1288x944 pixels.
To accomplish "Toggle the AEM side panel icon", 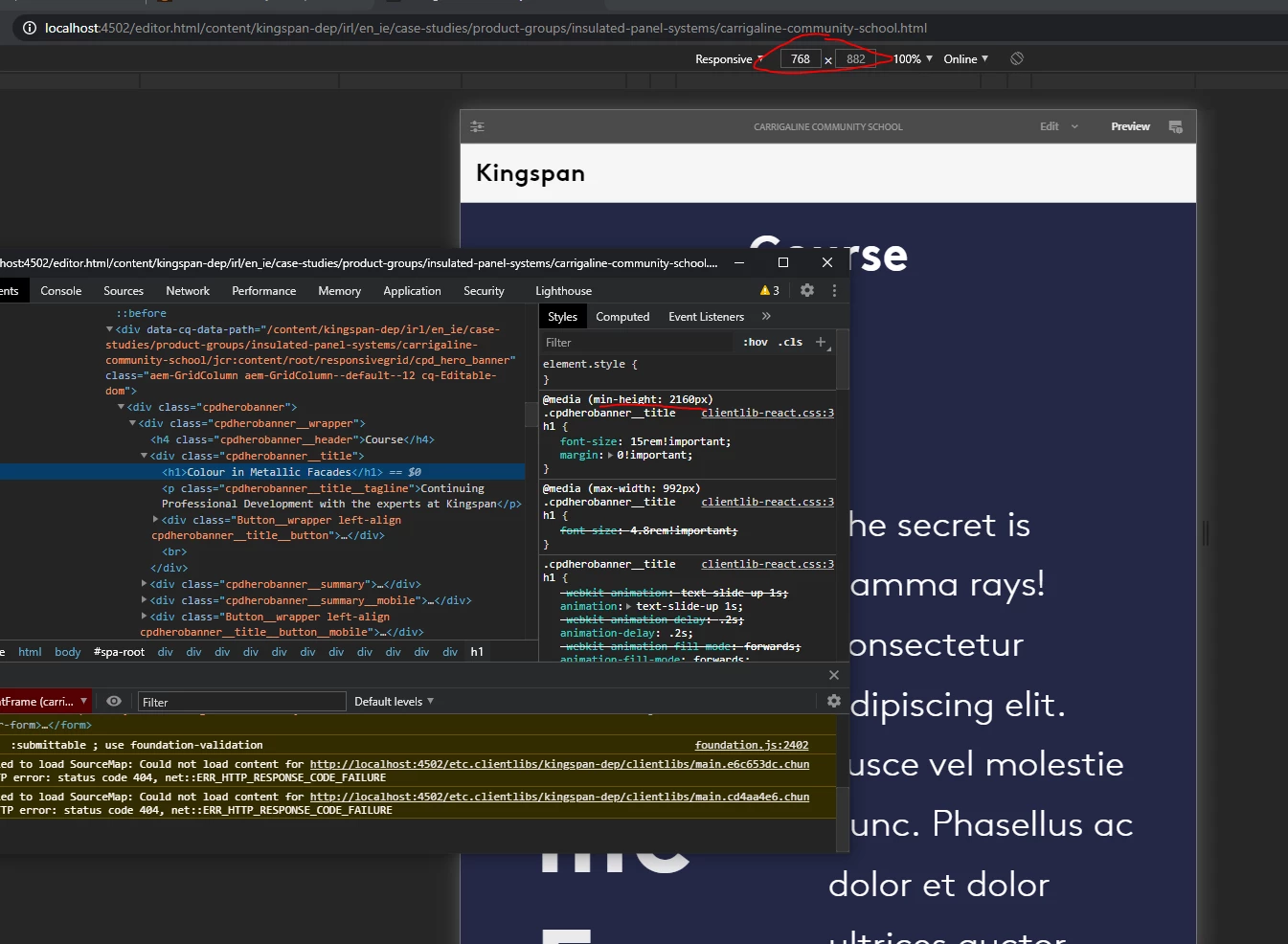I will [x=478, y=126].
